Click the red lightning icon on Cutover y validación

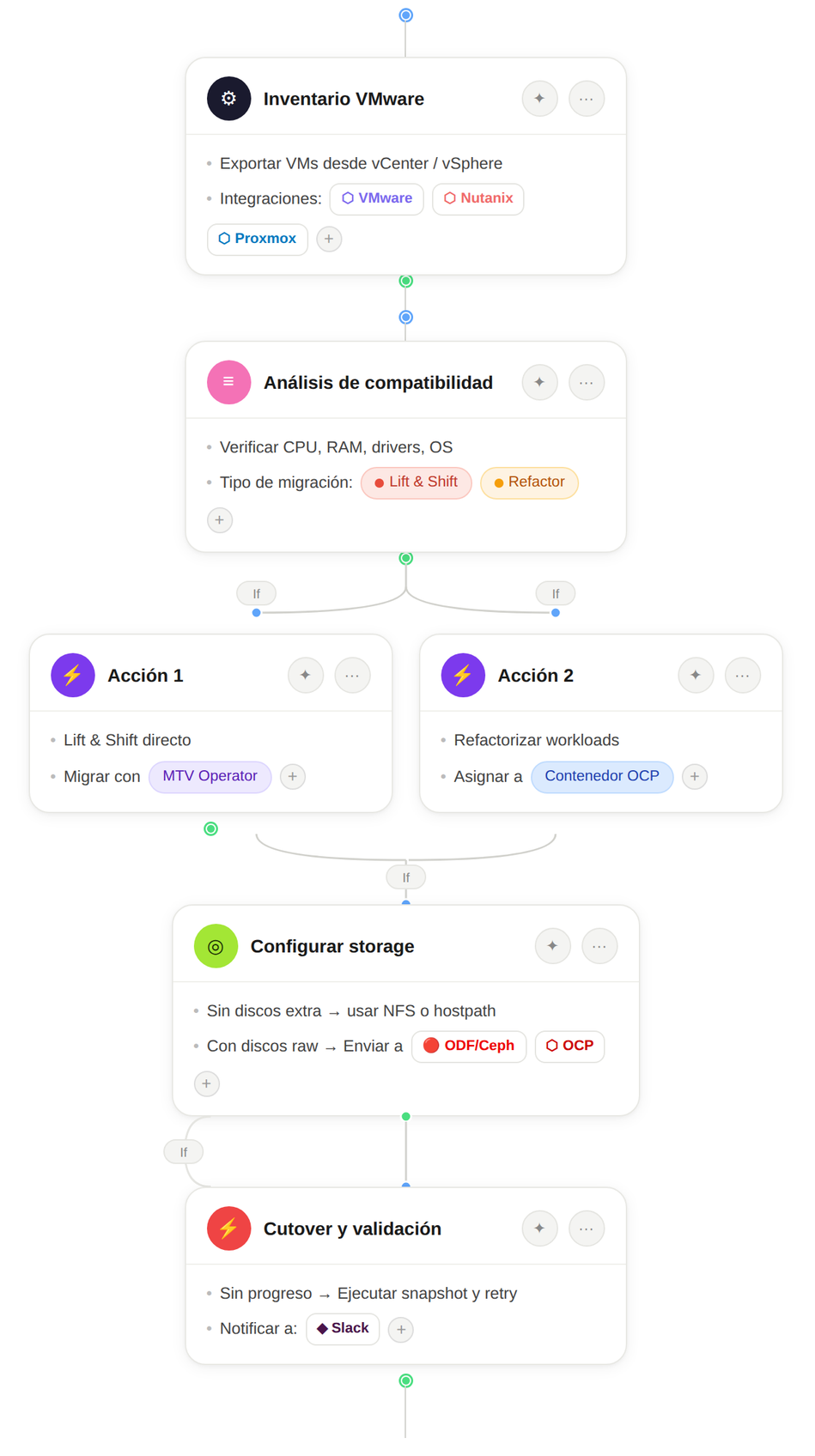pos(228,1228)
